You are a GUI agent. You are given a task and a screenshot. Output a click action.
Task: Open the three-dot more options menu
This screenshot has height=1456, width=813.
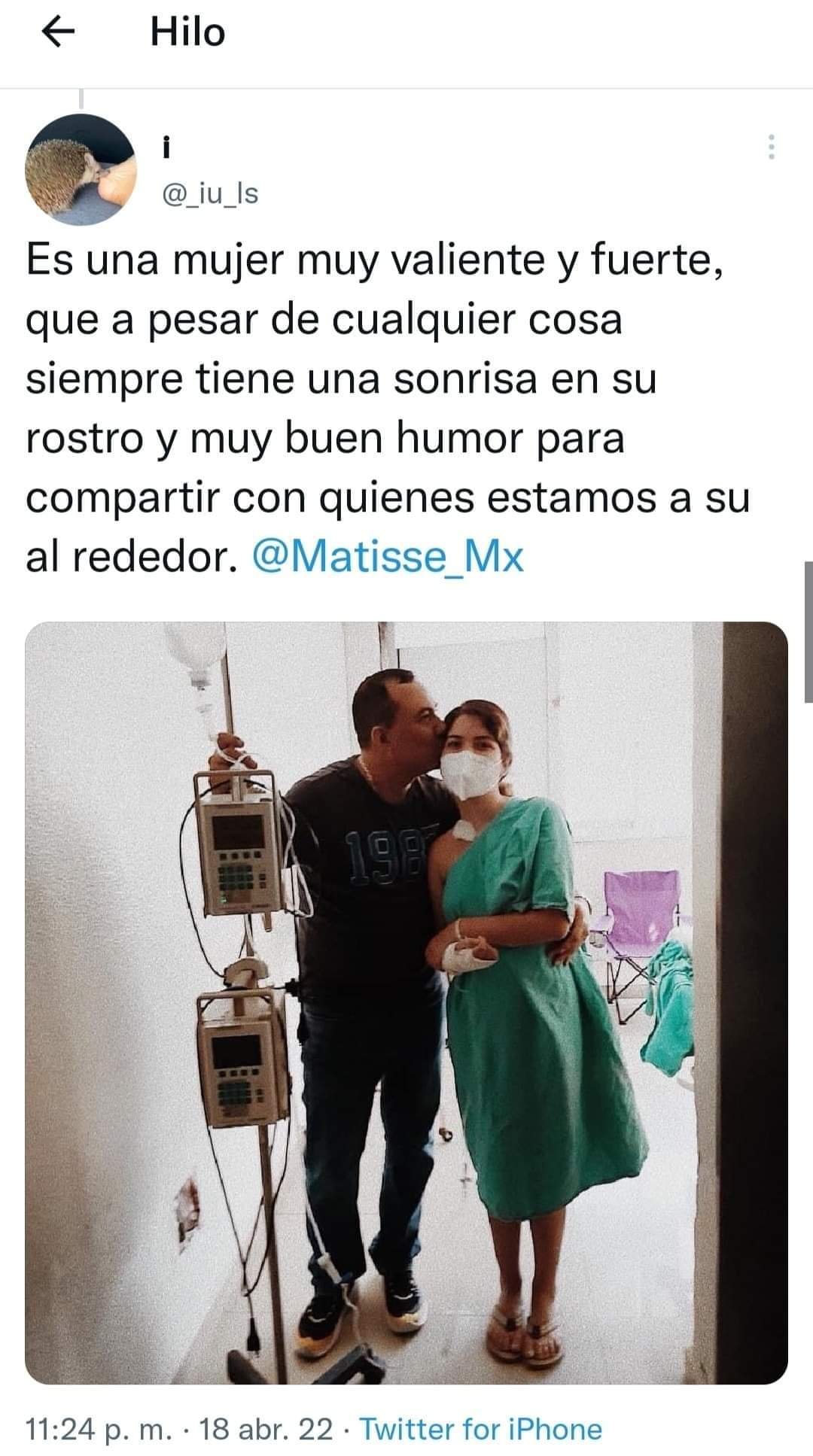(771, 147)
